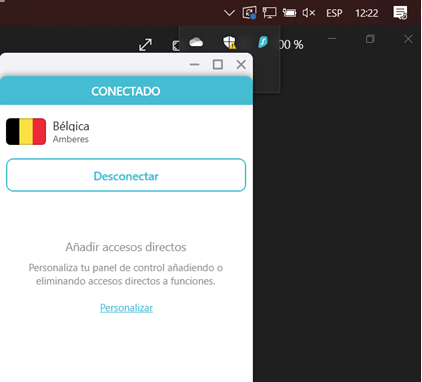Open the Meet Now tray icon

(249, 13)
